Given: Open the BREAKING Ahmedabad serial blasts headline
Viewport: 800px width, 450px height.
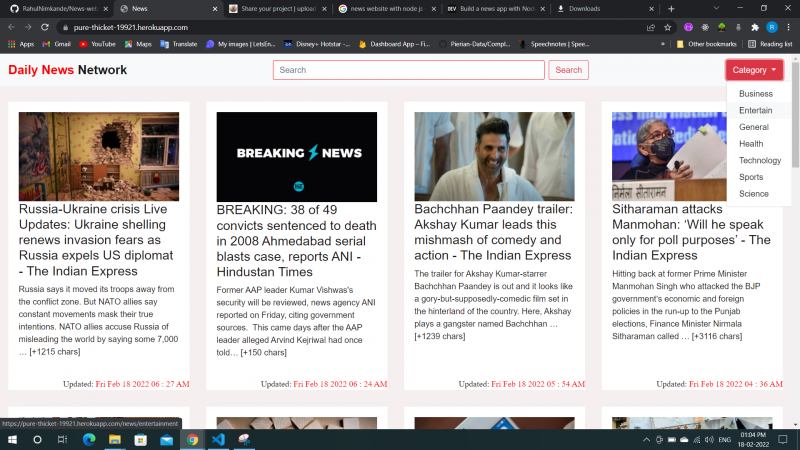Looking at the screenshot, I should coord(296,241).
